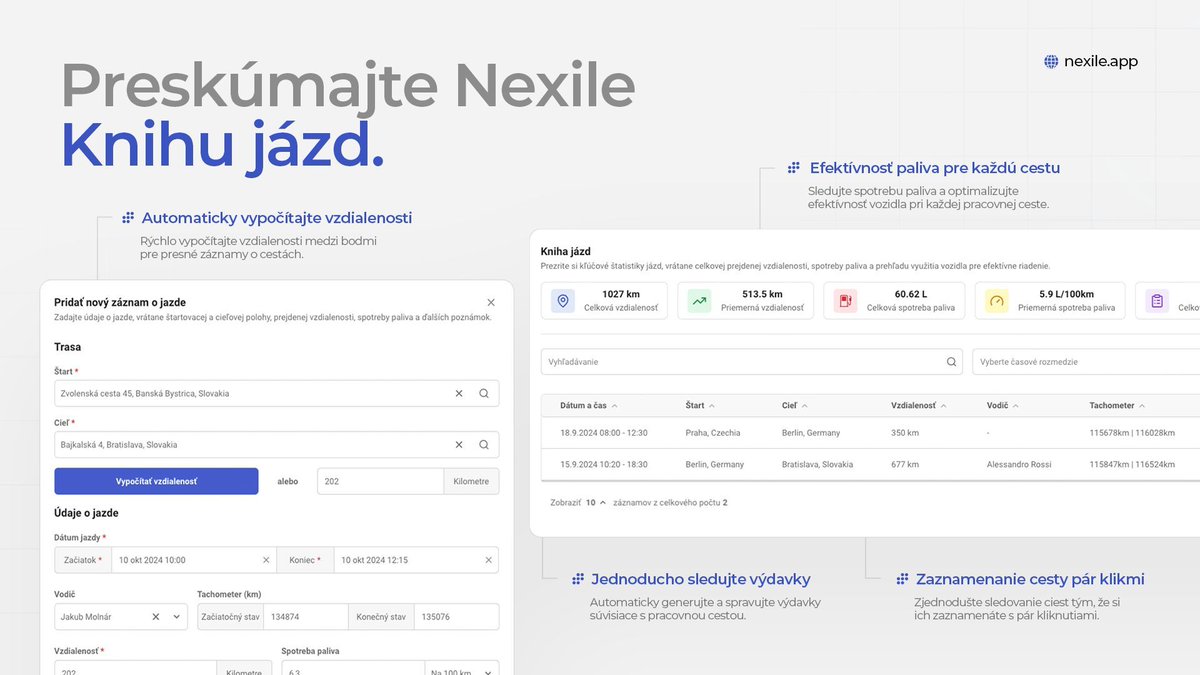Click the Cieľ address input Bajkalská 4
Viewport: 1200px width, 675px height.
276,444
